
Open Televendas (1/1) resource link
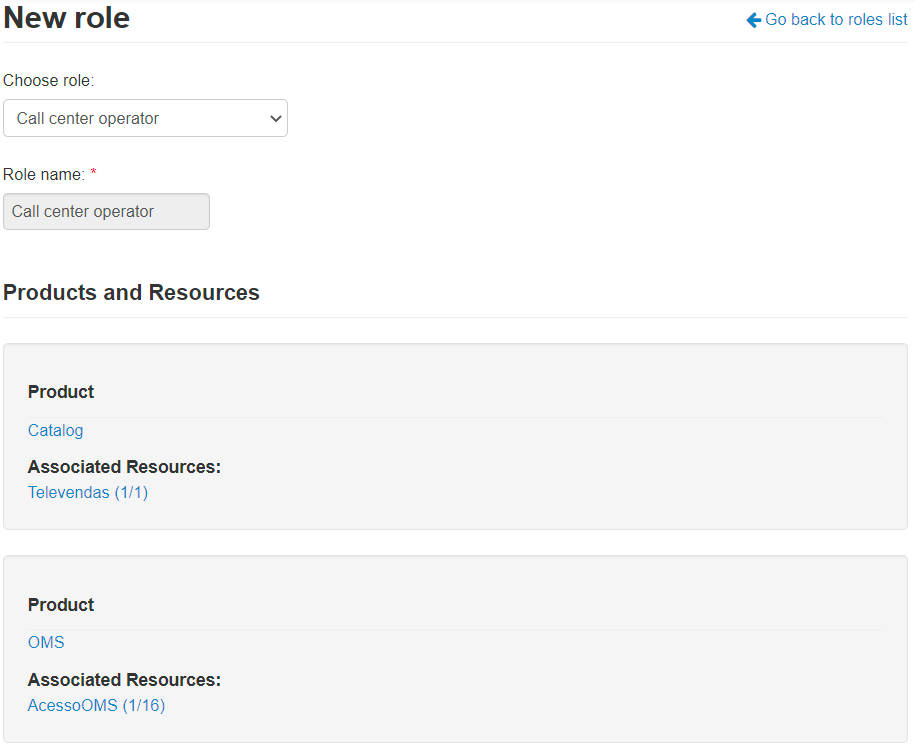[x=88, y=492]
